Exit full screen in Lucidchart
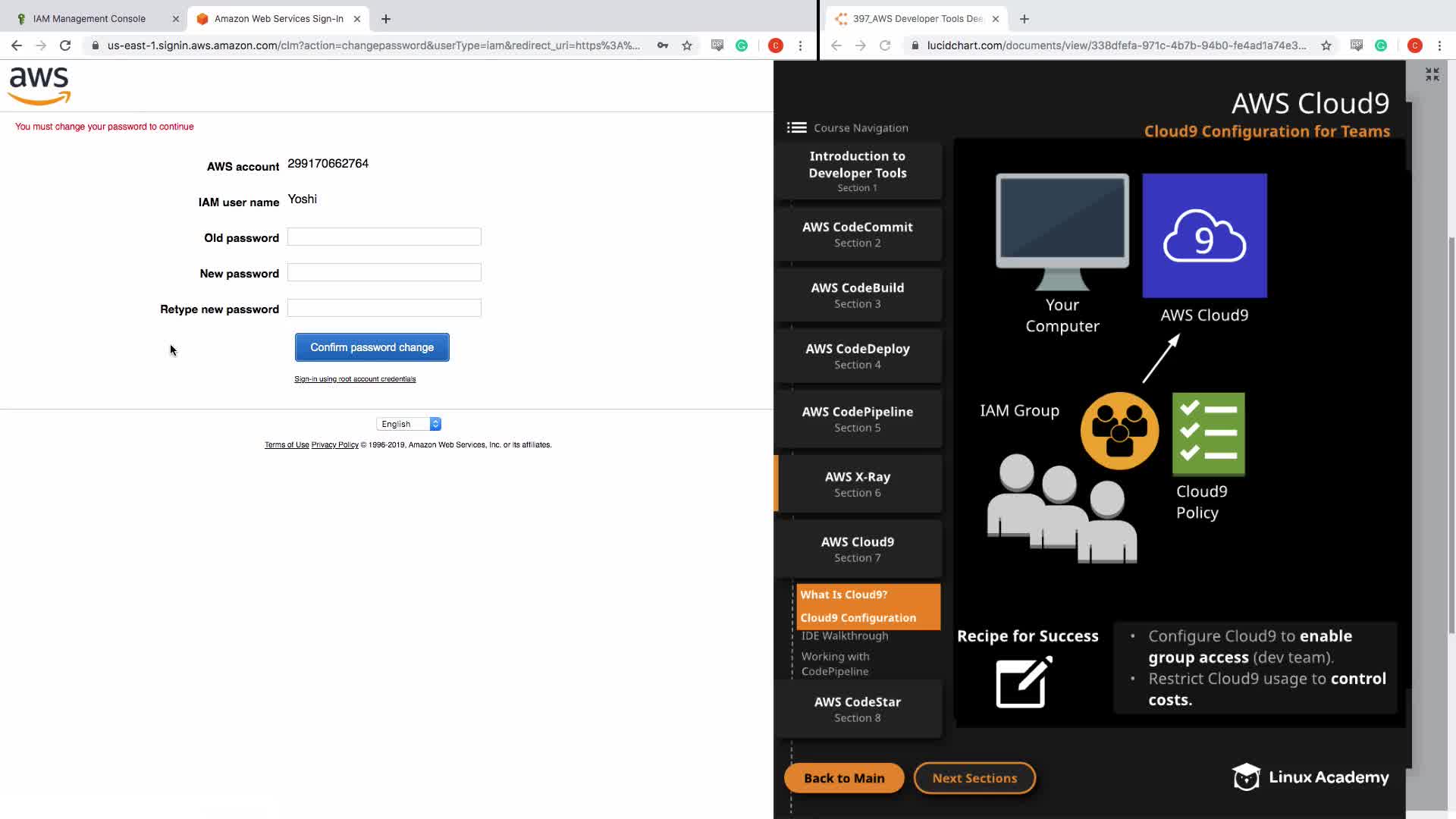The height and width of the screenshot is (819, 1456). (1432, 74)
